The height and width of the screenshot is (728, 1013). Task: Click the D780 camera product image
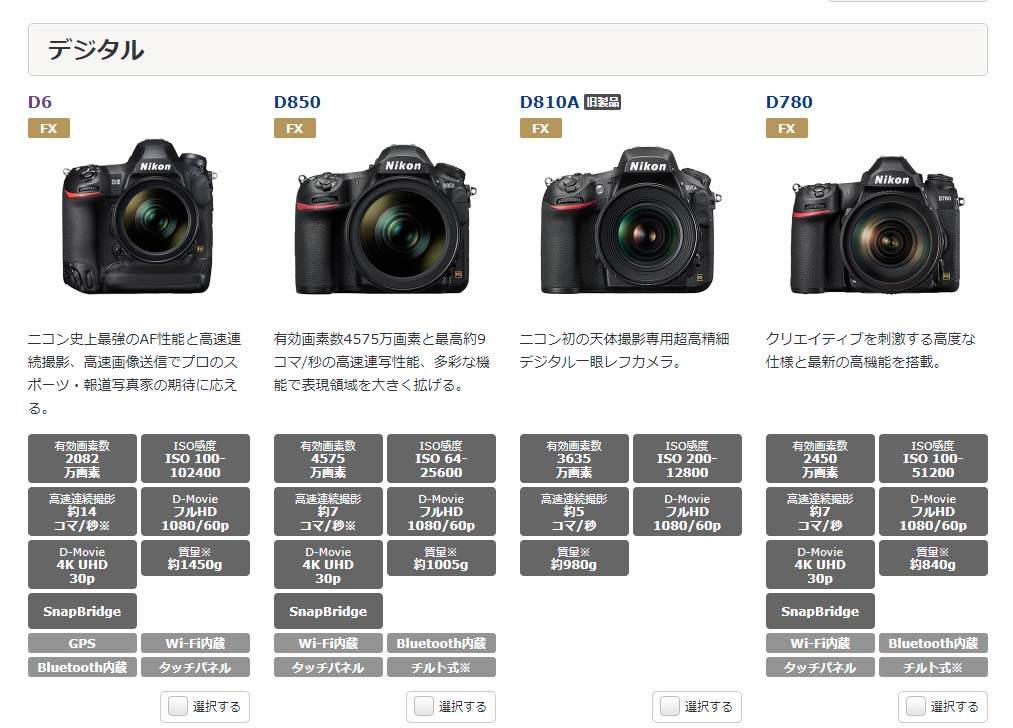click(877, 225)
